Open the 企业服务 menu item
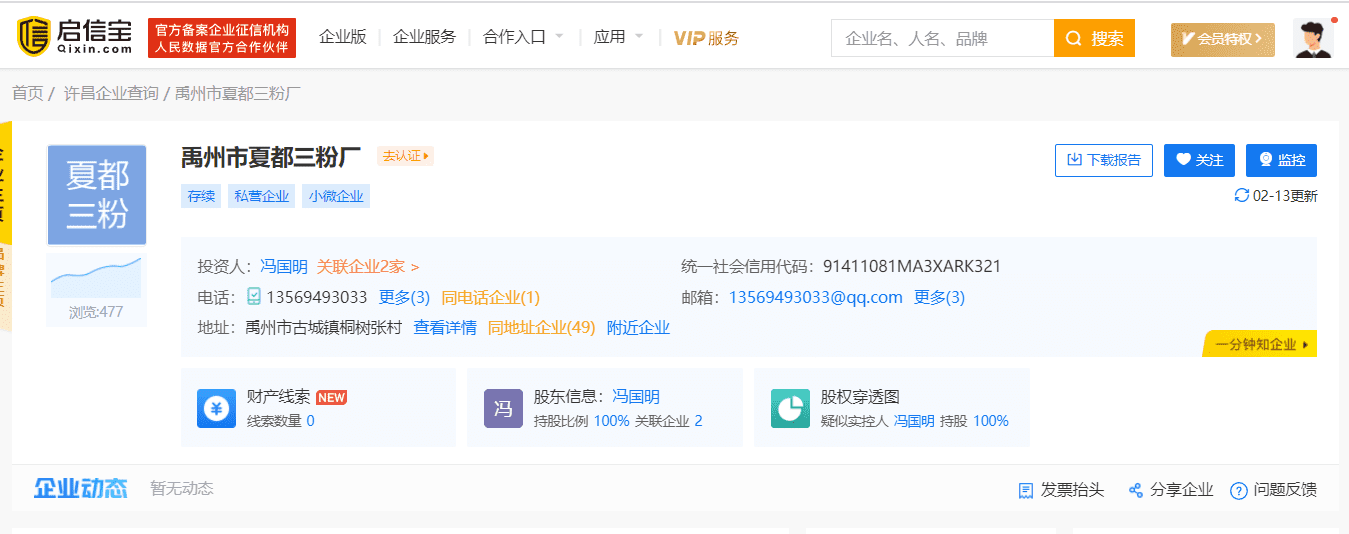The height and width of the screenshot is (534, 1349). coord(424,37)
